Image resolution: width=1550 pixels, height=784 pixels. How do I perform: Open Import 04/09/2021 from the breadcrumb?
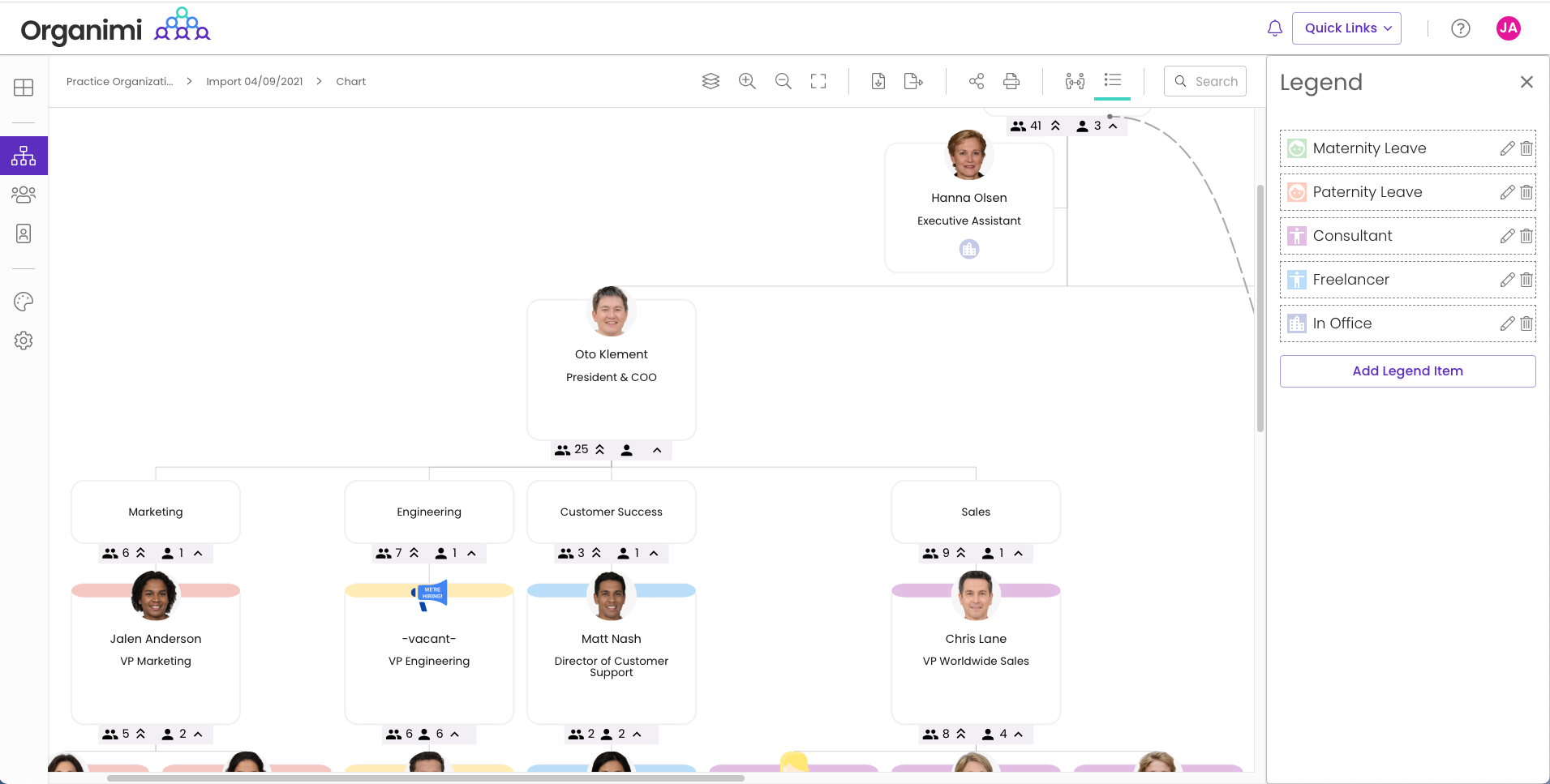click(254, 81)
